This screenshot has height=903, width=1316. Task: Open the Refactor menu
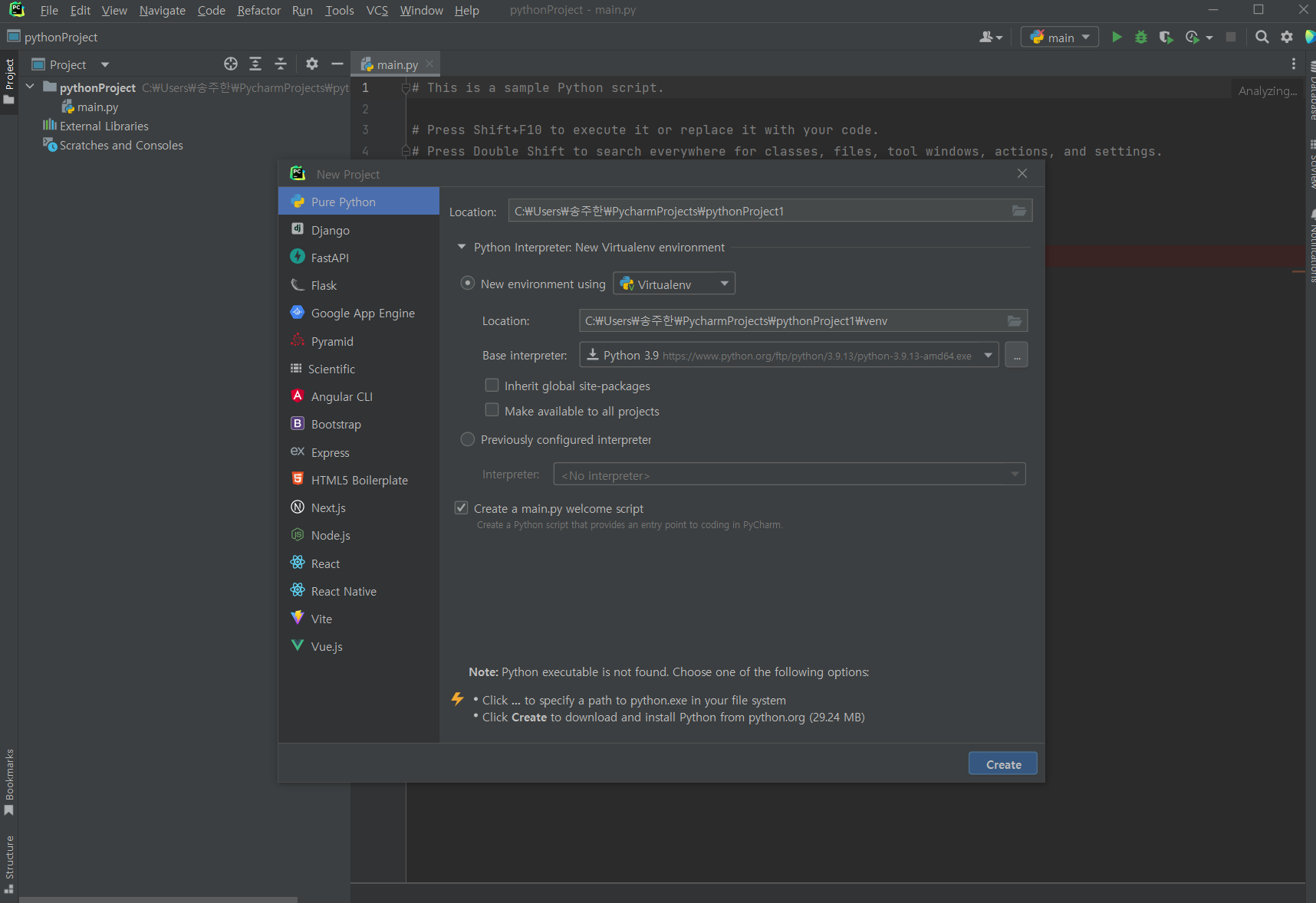[x=259, y=10]
